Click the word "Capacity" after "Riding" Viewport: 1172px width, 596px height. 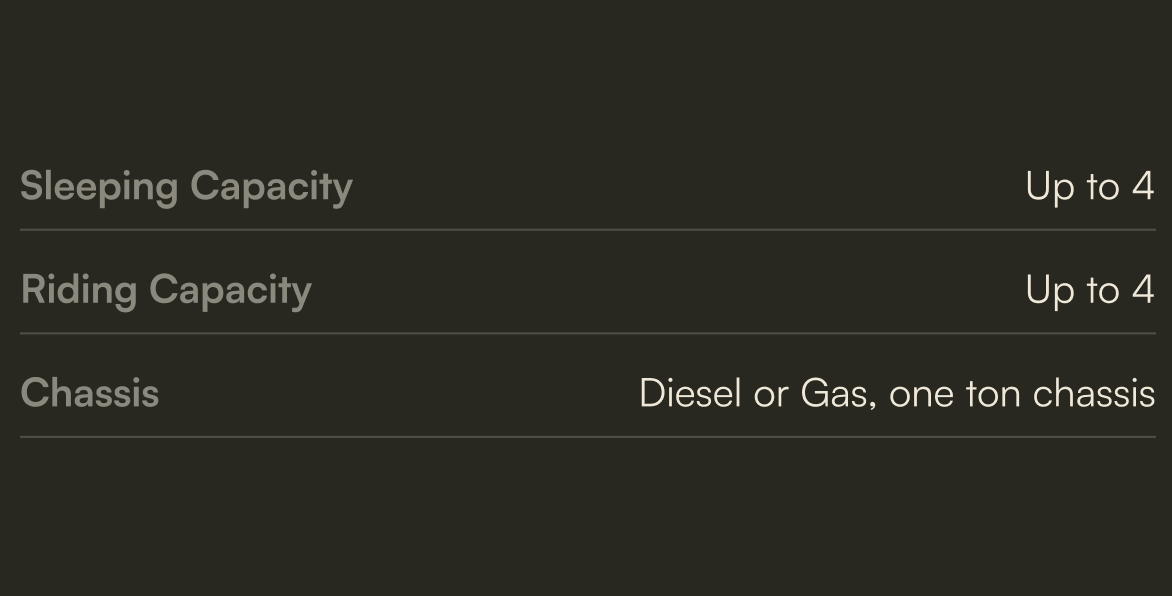coord(231,290)
